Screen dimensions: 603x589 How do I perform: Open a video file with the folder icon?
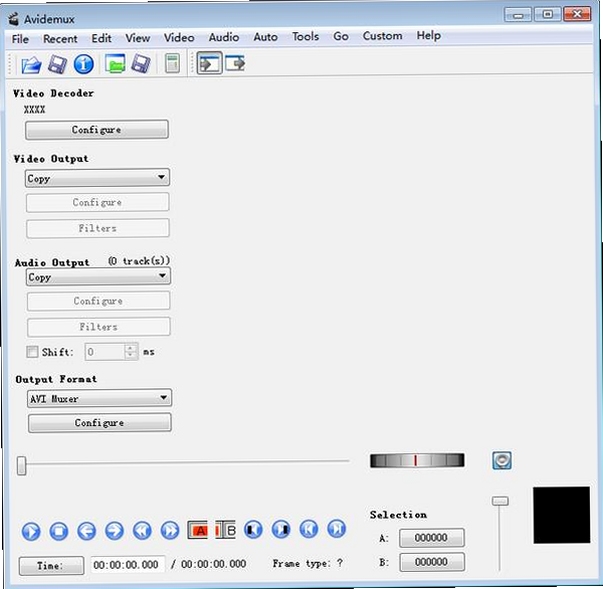31,64
